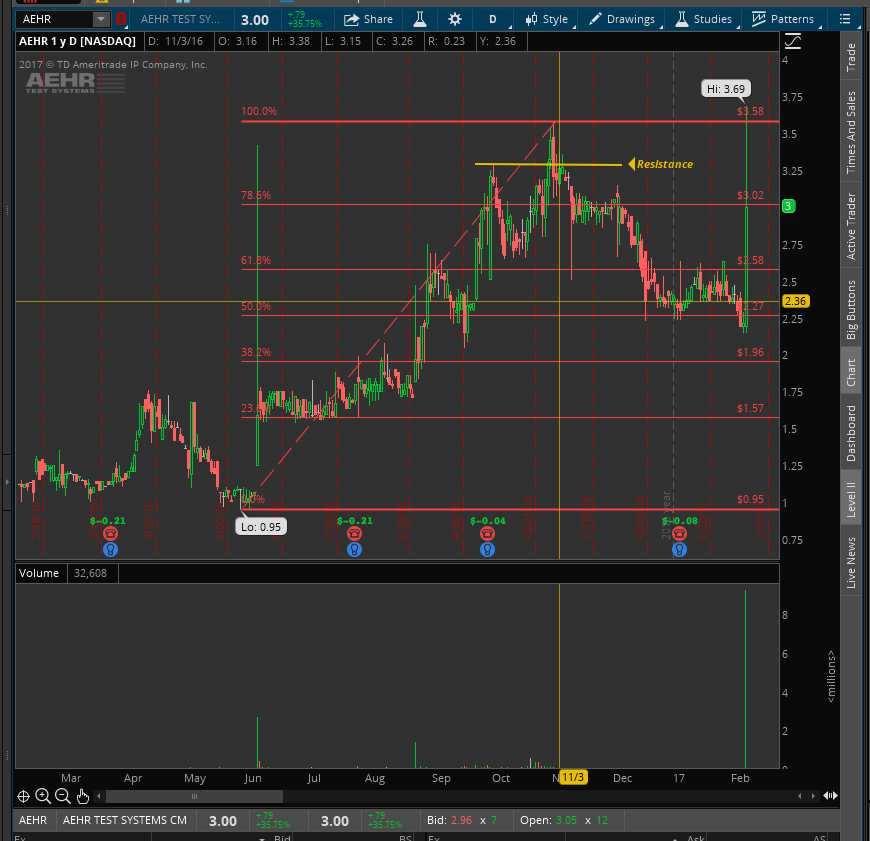Click the Lo: 0.95 price bubble
The width and height of the screenshot is (870, 841).
pos(261,526)
